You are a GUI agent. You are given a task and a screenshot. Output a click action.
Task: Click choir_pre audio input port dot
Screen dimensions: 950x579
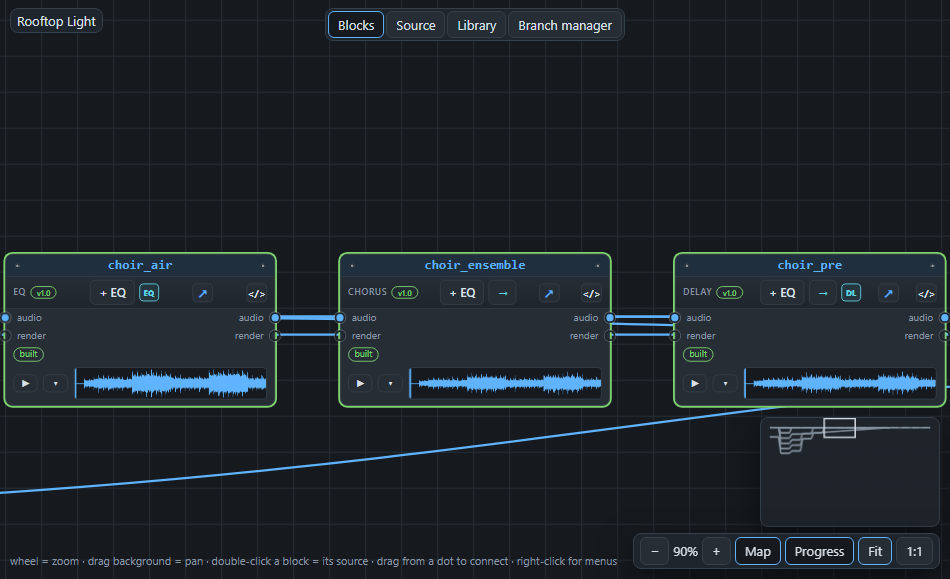[675, 317]
